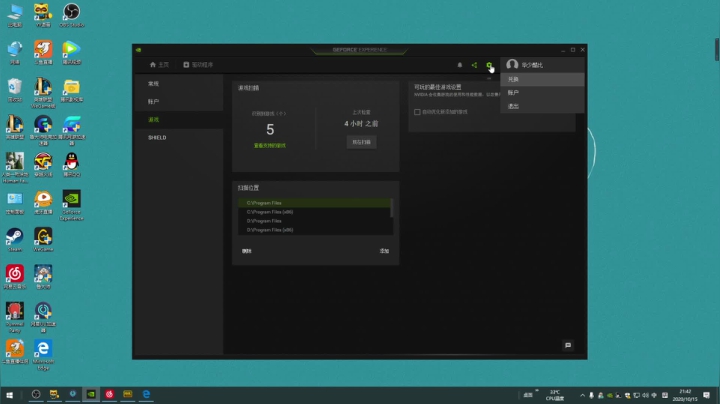Image resolution: width=720 pixels, height=404 pixels.
Task: Open GeForce Experience desktop shortcut
Action: pyautogui.click(x=72, y=205)
